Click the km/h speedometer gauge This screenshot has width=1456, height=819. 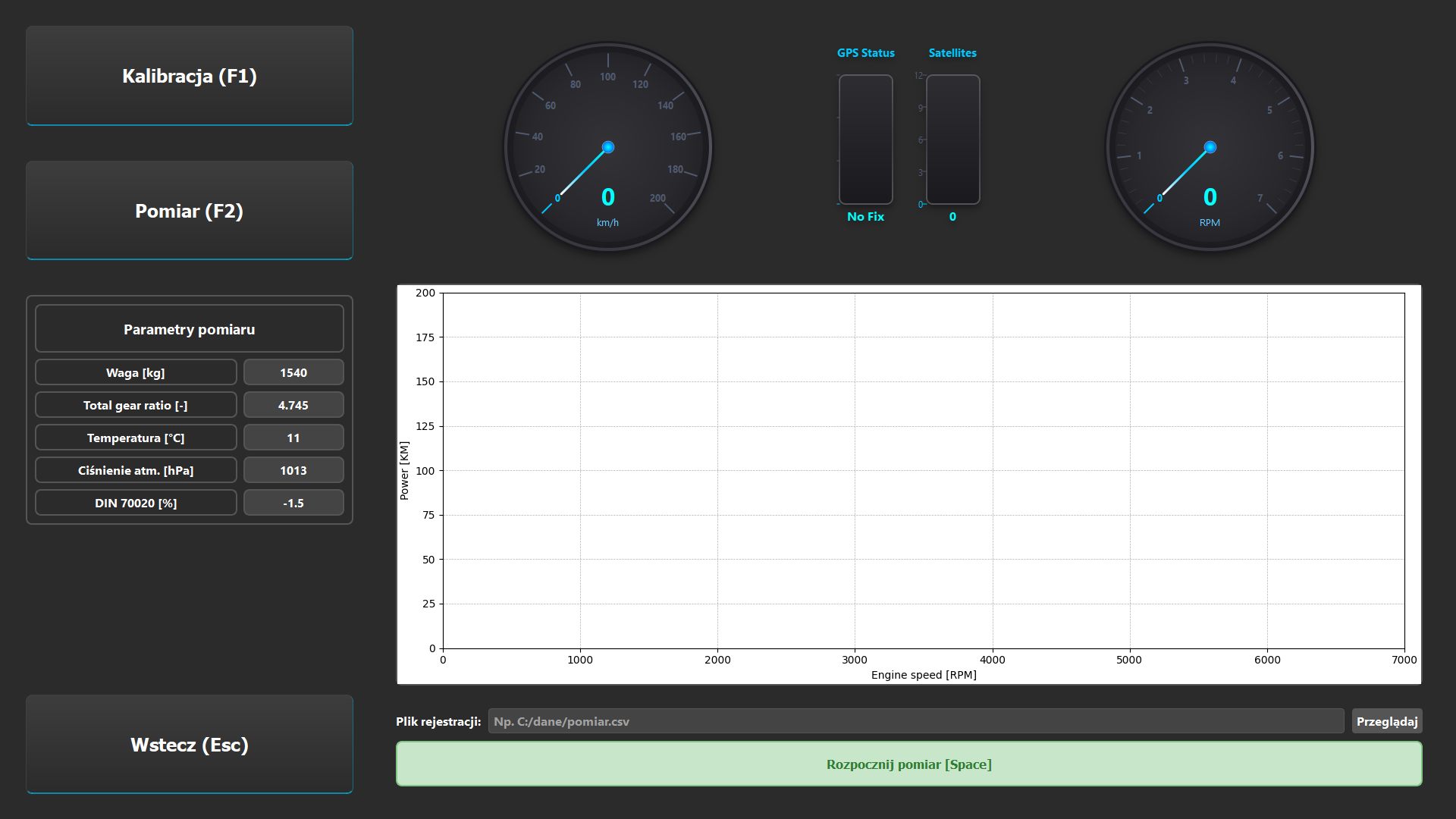[x=608, y=147]
